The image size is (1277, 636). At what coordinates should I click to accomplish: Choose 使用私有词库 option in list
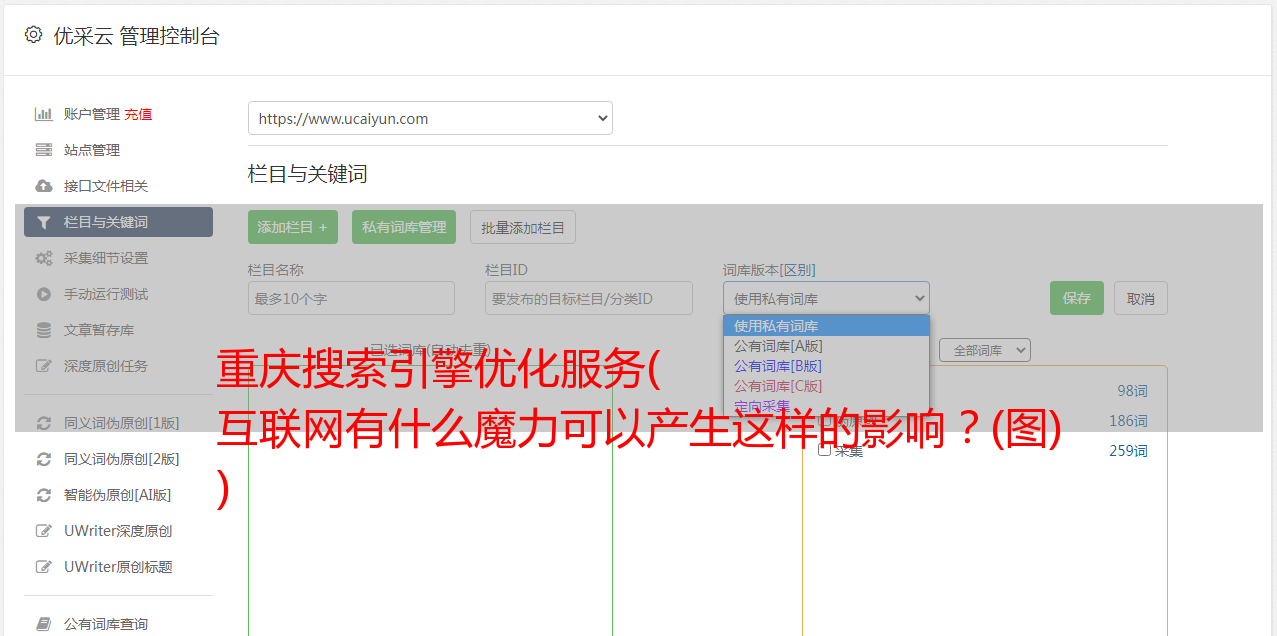pos(826,326)
